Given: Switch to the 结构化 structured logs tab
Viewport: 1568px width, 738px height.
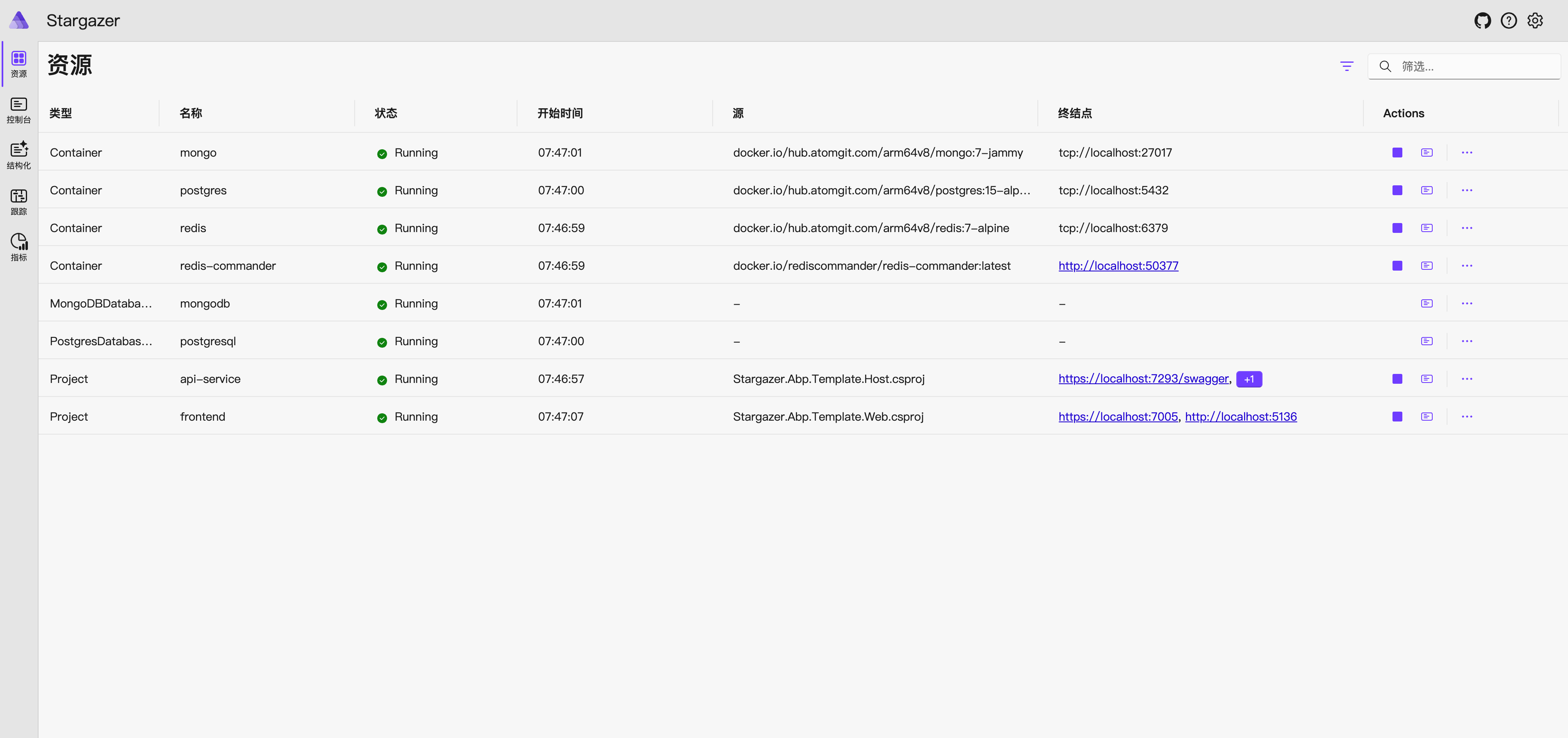Looking at the screenshot, I should (19, 156).
